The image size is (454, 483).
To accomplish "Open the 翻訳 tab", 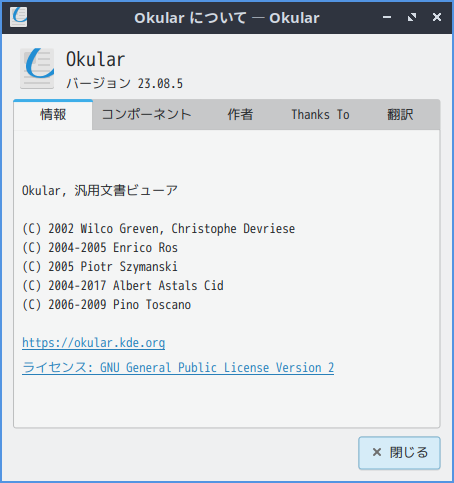I will pos(400,115).
